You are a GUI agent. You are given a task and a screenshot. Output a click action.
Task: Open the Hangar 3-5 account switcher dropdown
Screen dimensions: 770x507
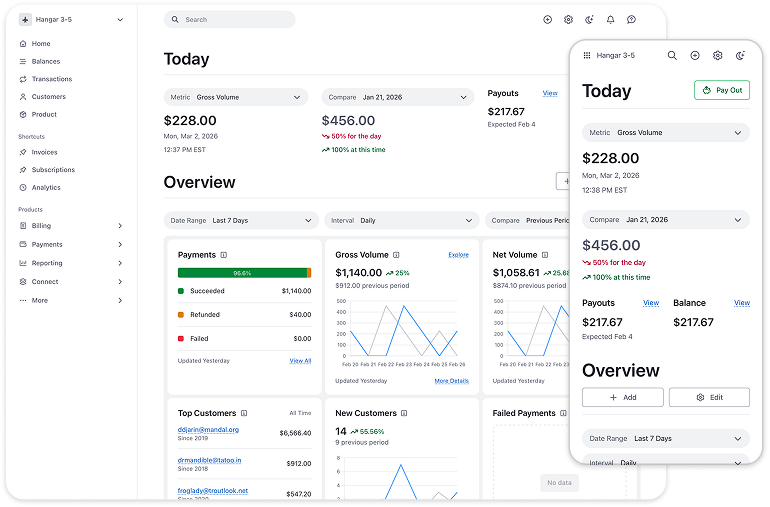click(120, 20)
